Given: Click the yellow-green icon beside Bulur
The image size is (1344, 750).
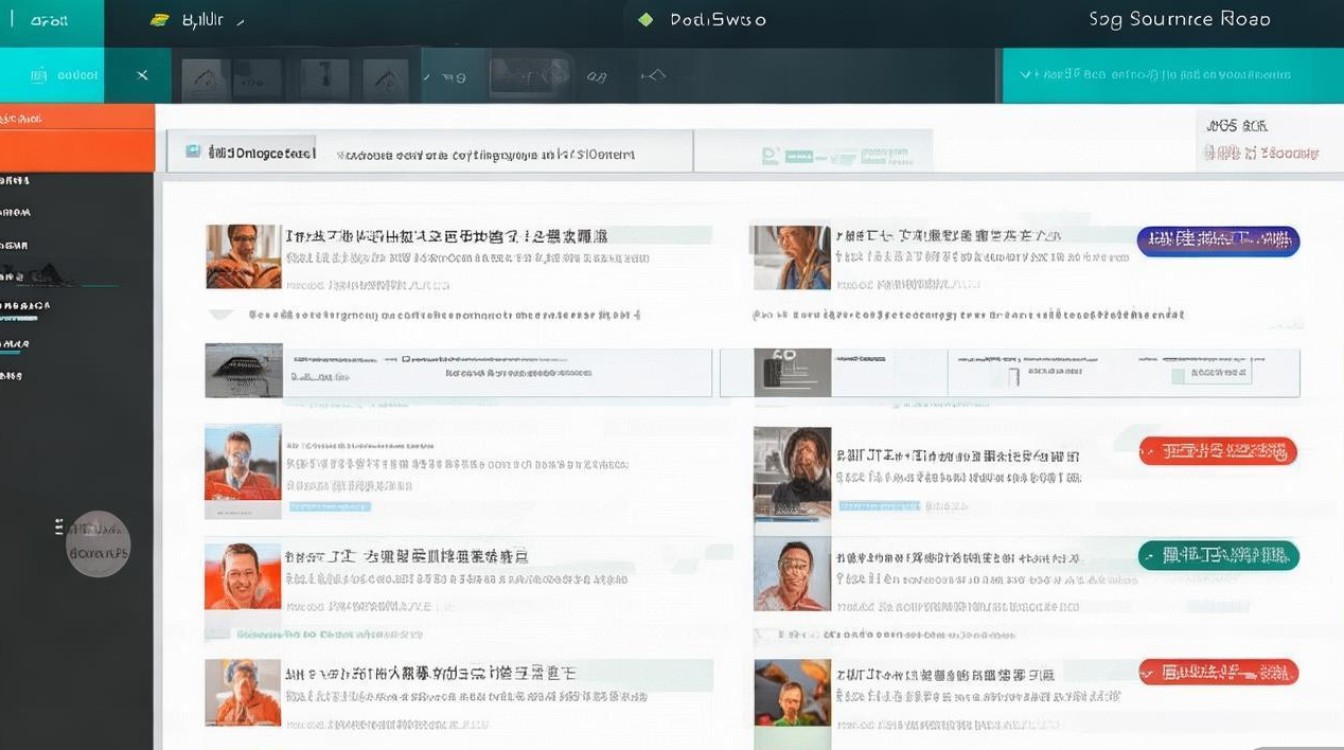Looking at the screenshot, I should coord(160,20).
